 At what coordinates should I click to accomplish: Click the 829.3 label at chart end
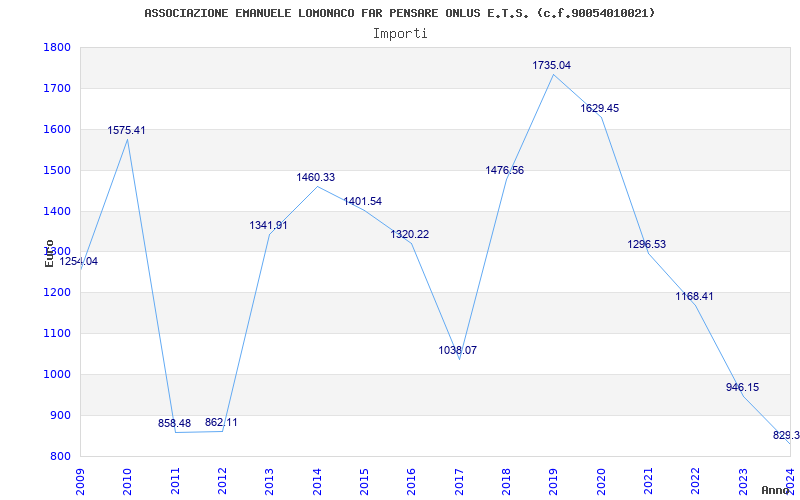786,436
